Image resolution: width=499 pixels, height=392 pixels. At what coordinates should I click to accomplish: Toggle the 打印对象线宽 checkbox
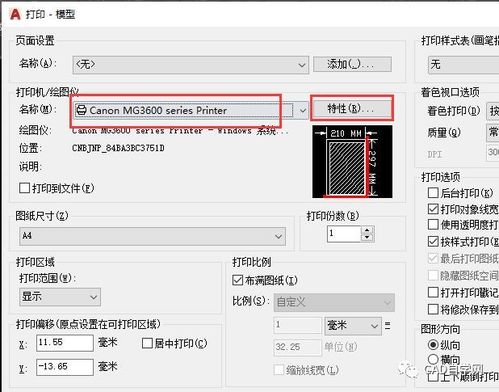click(433, 209)
